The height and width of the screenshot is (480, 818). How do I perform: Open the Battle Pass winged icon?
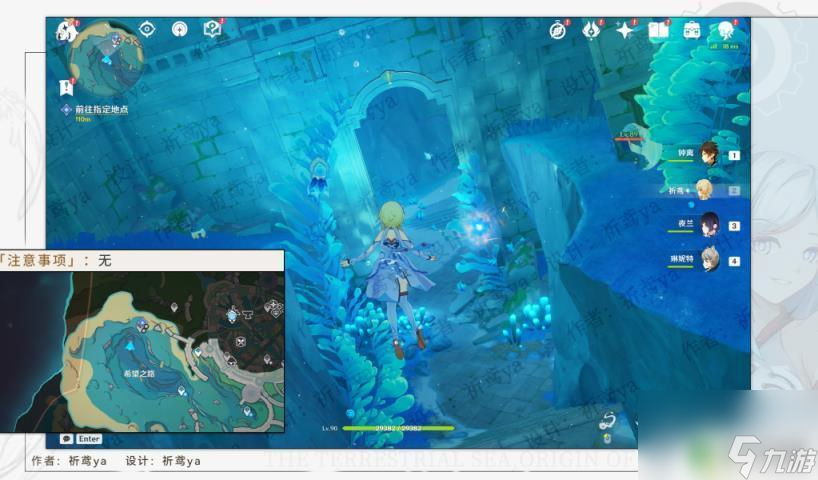pyautogui.click(x=591, y=30)
